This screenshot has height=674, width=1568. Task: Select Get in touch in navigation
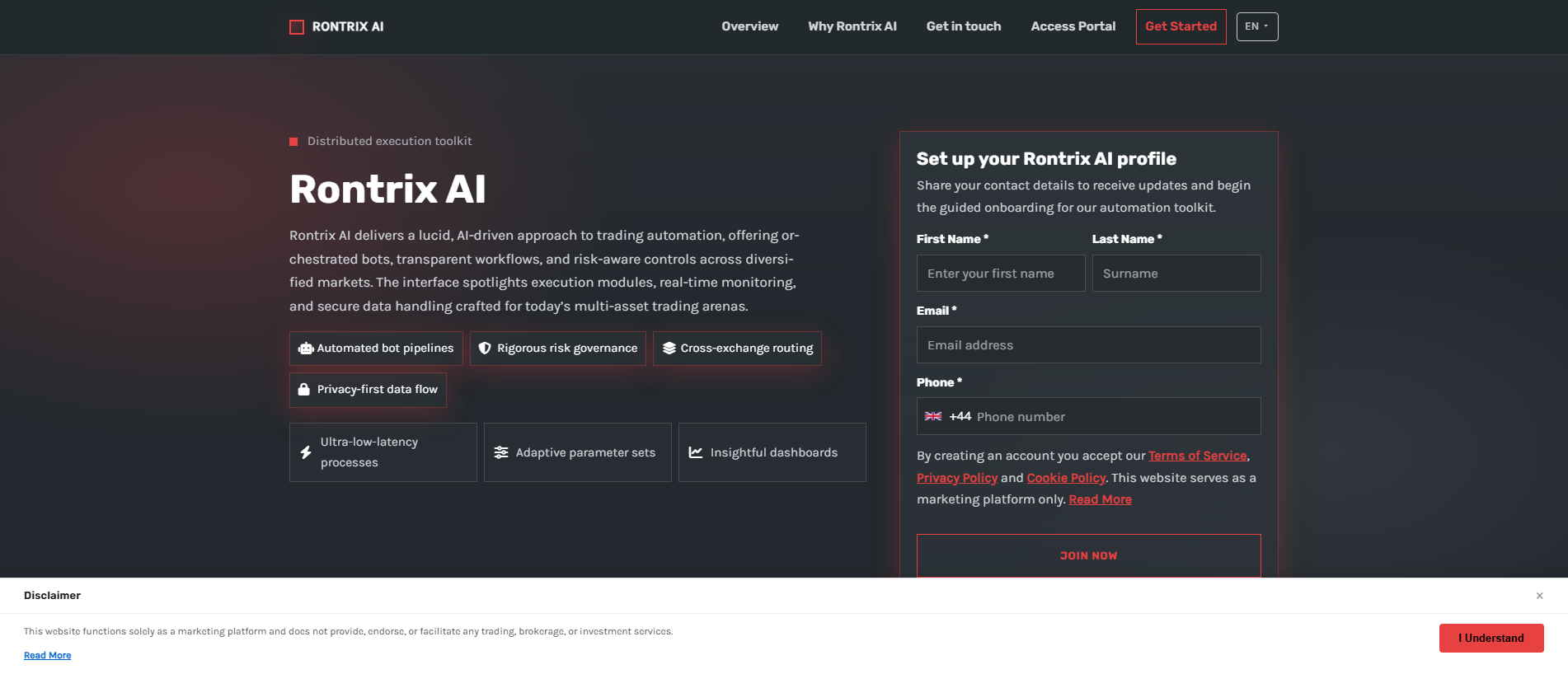click(x=964, y=26)
